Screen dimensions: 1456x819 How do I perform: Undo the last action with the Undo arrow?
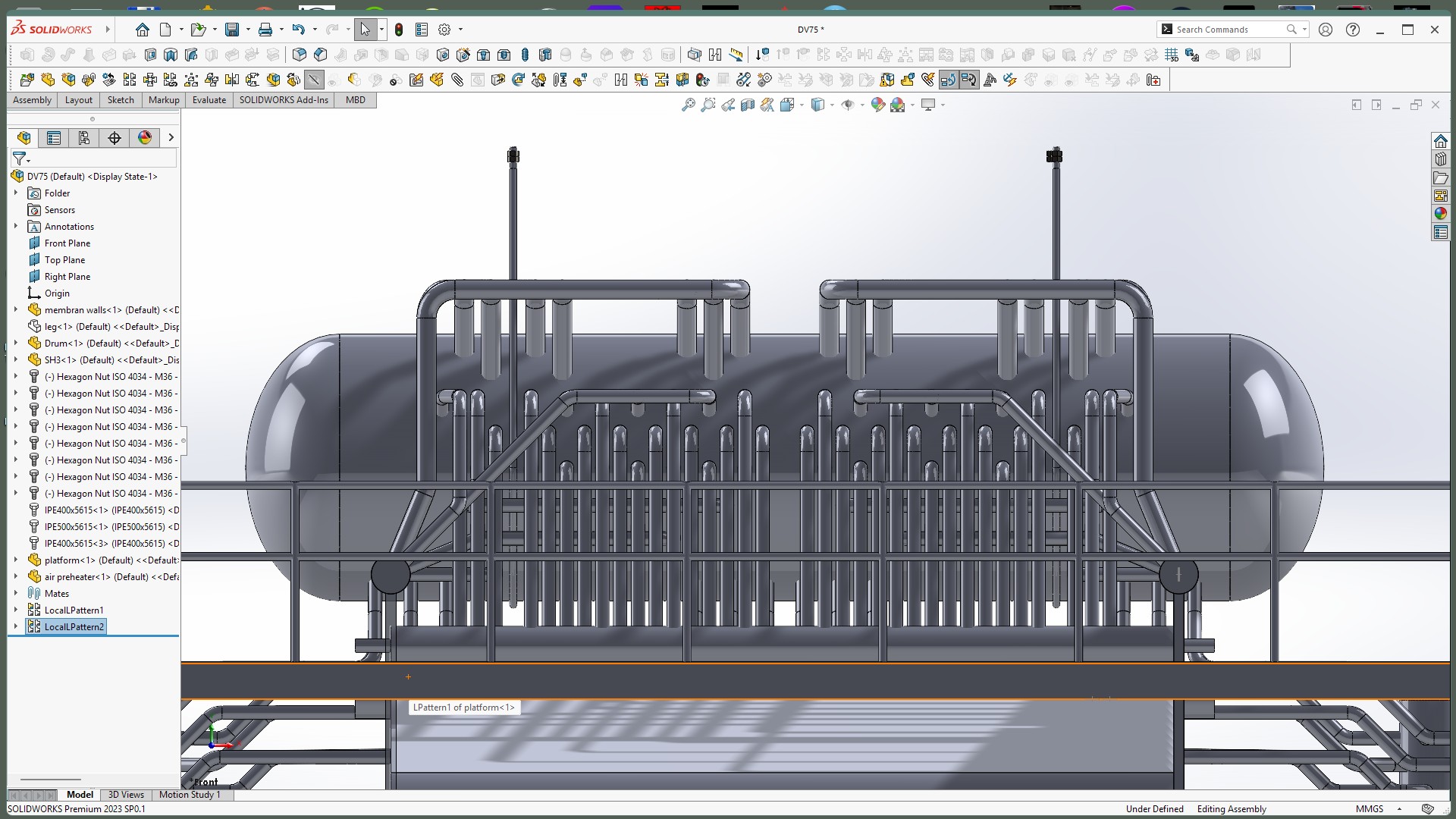pyautogui.click(x=298, y=30)
